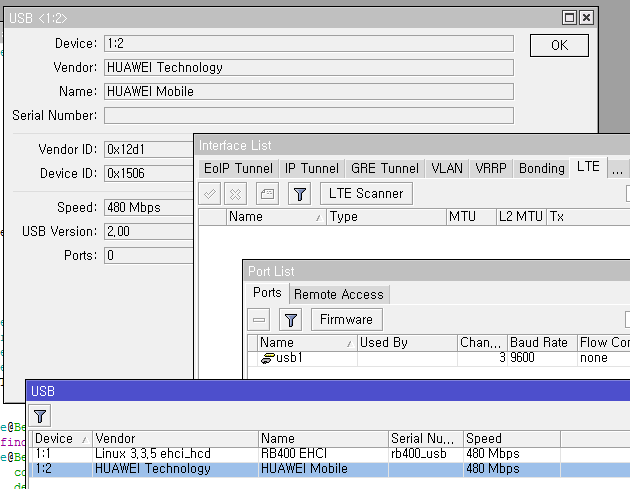This screenshot has width=630, height=489.
Task: Open the Remote Access tab
Action: coord(339,295)
